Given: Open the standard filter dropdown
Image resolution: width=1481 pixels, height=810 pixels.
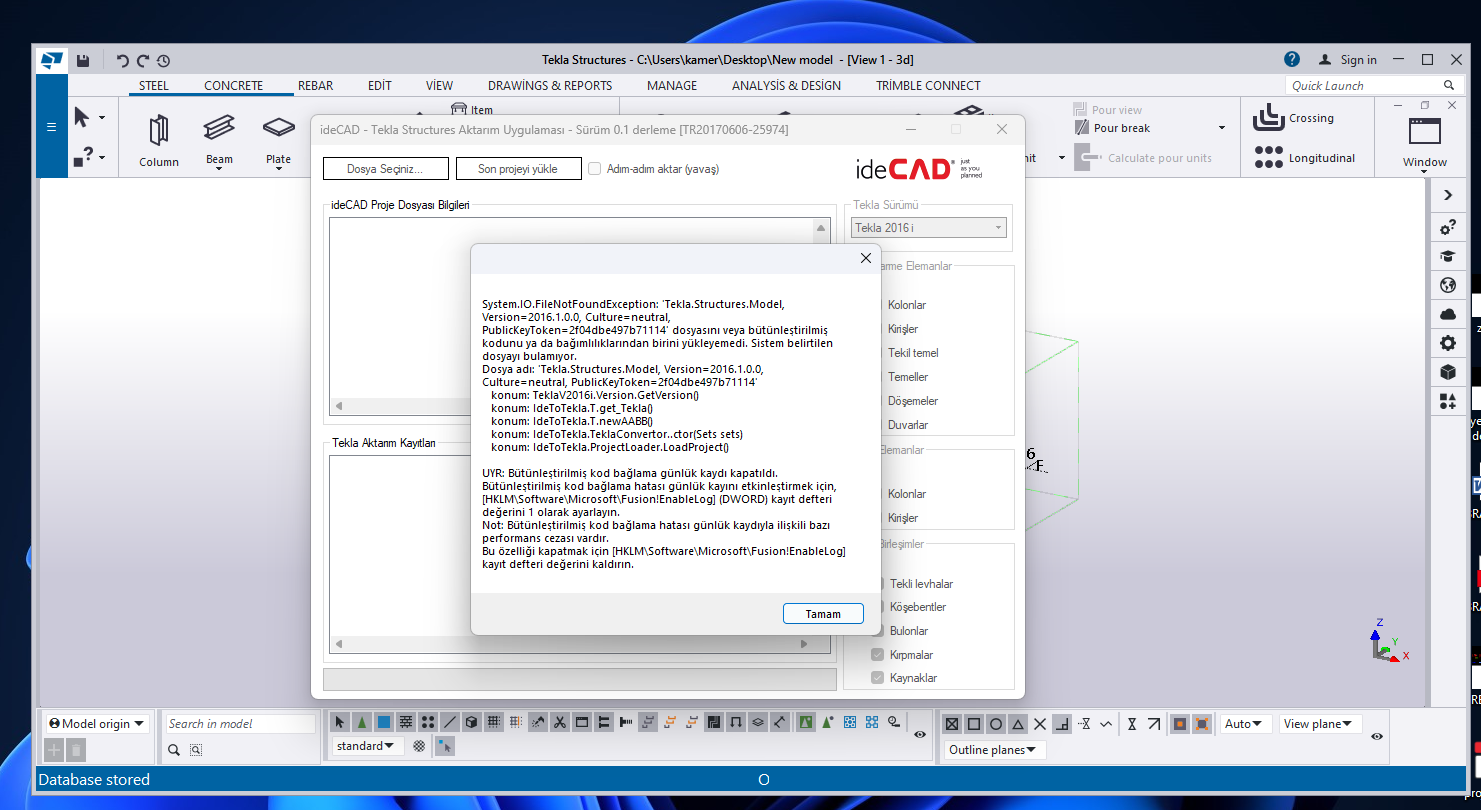Looking at the screenshot, I should pyautogui.click(x=368, y=746).
